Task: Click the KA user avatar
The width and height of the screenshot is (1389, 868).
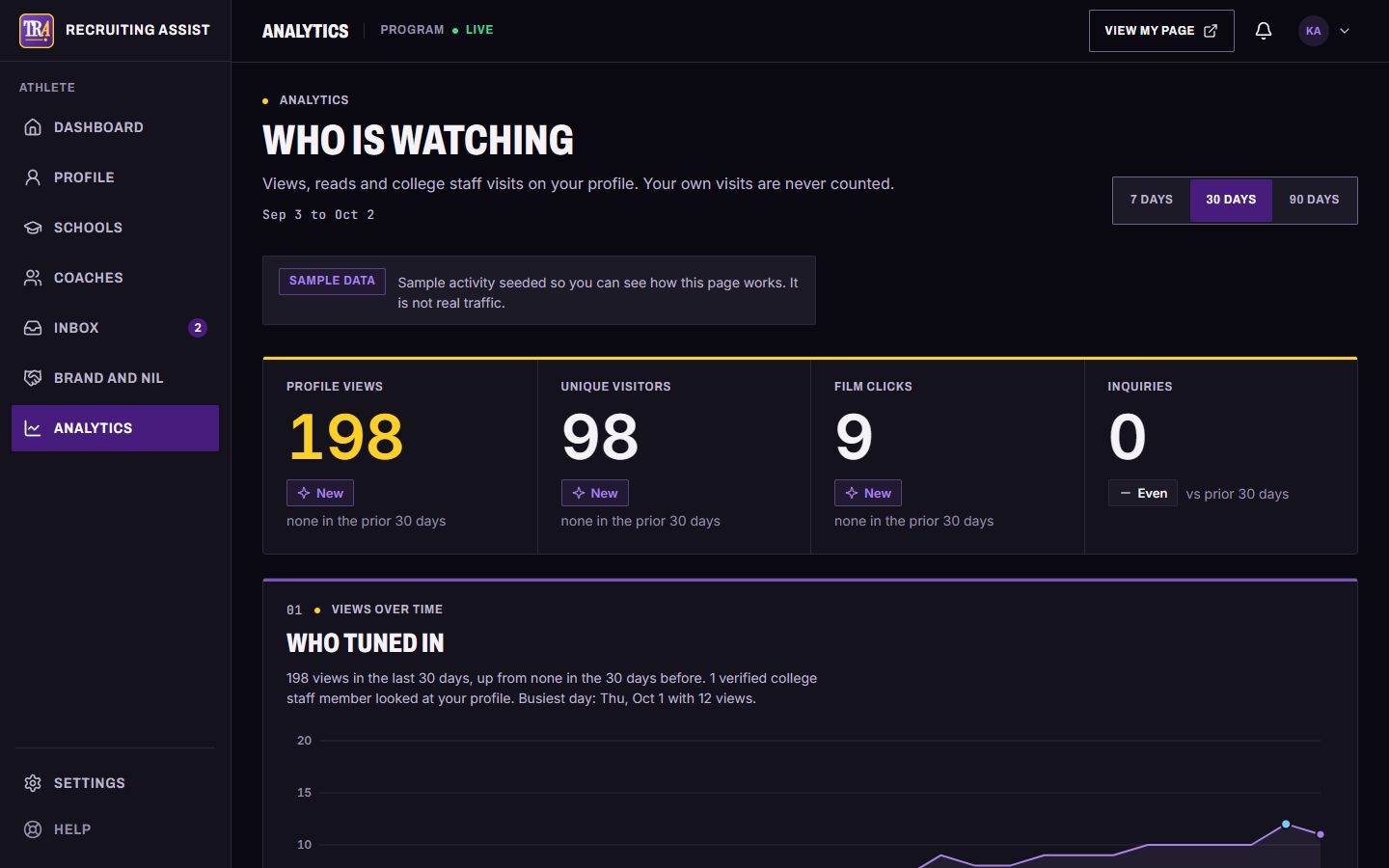Action: coord(1314,31)
